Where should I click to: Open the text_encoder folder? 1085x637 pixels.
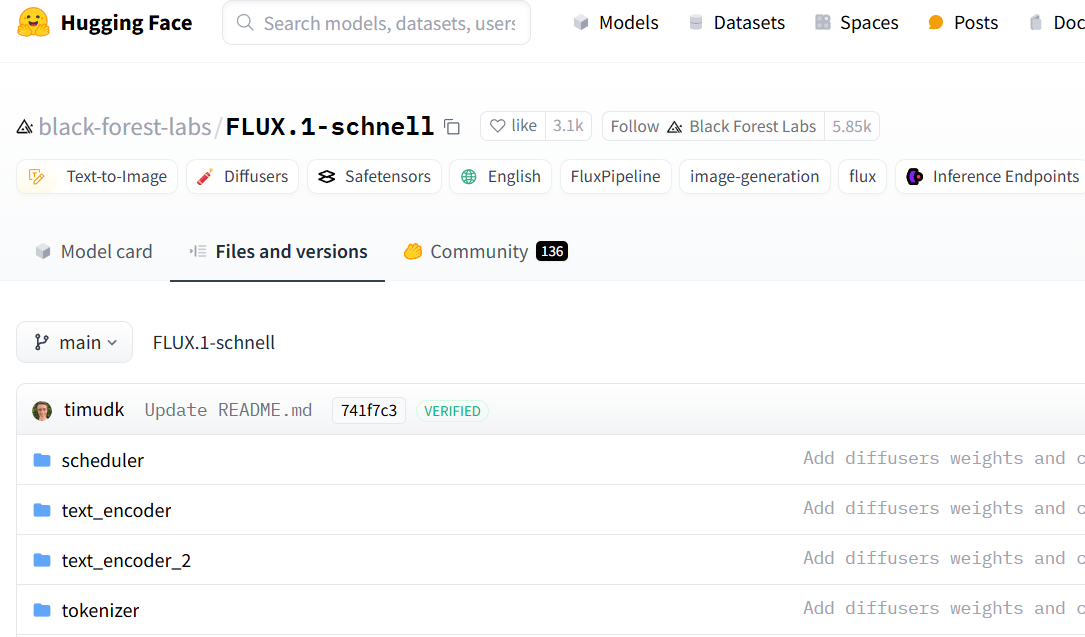(116, 510)
